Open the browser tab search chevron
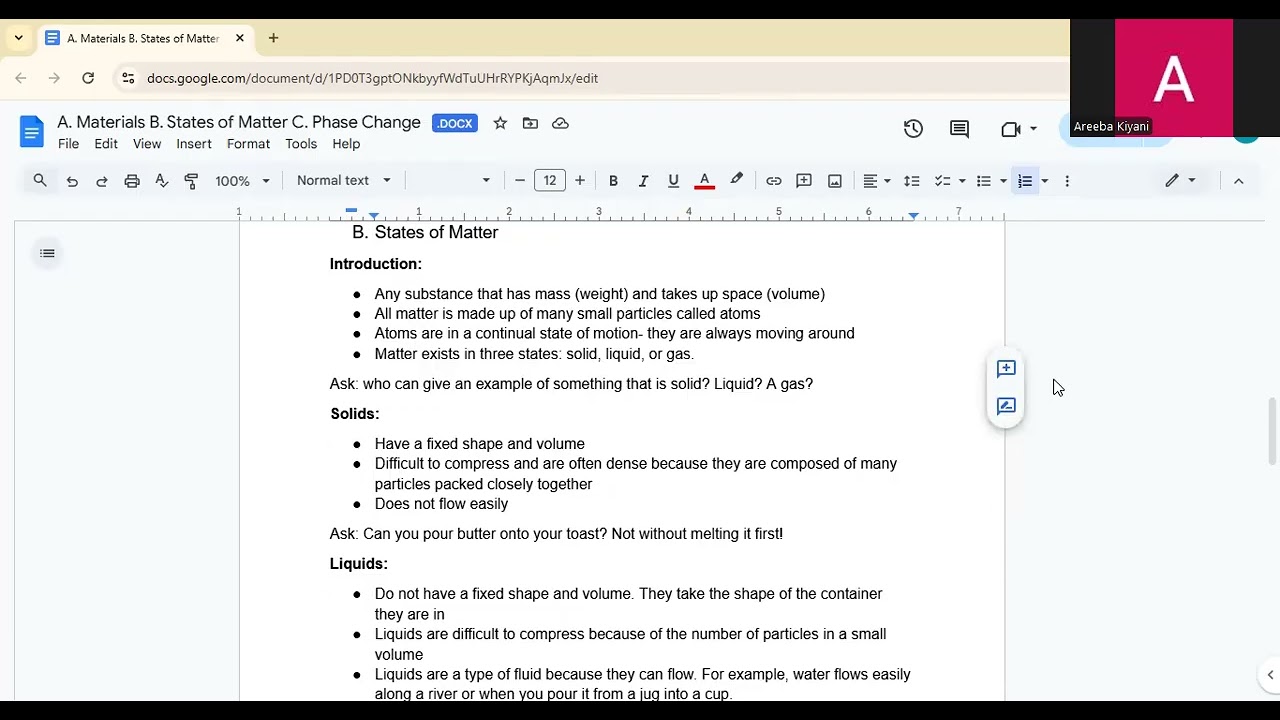 click(x=18, y=38)
